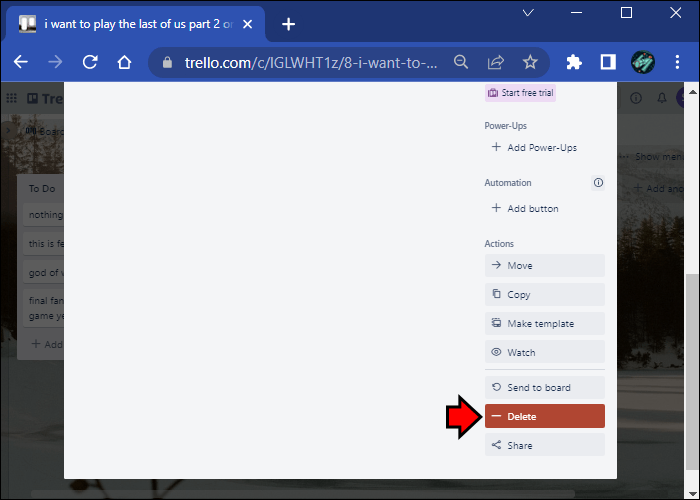Click the vertical scrollbar thumb
This screenshot has height=500, width=700.
(x=692, y=371)
